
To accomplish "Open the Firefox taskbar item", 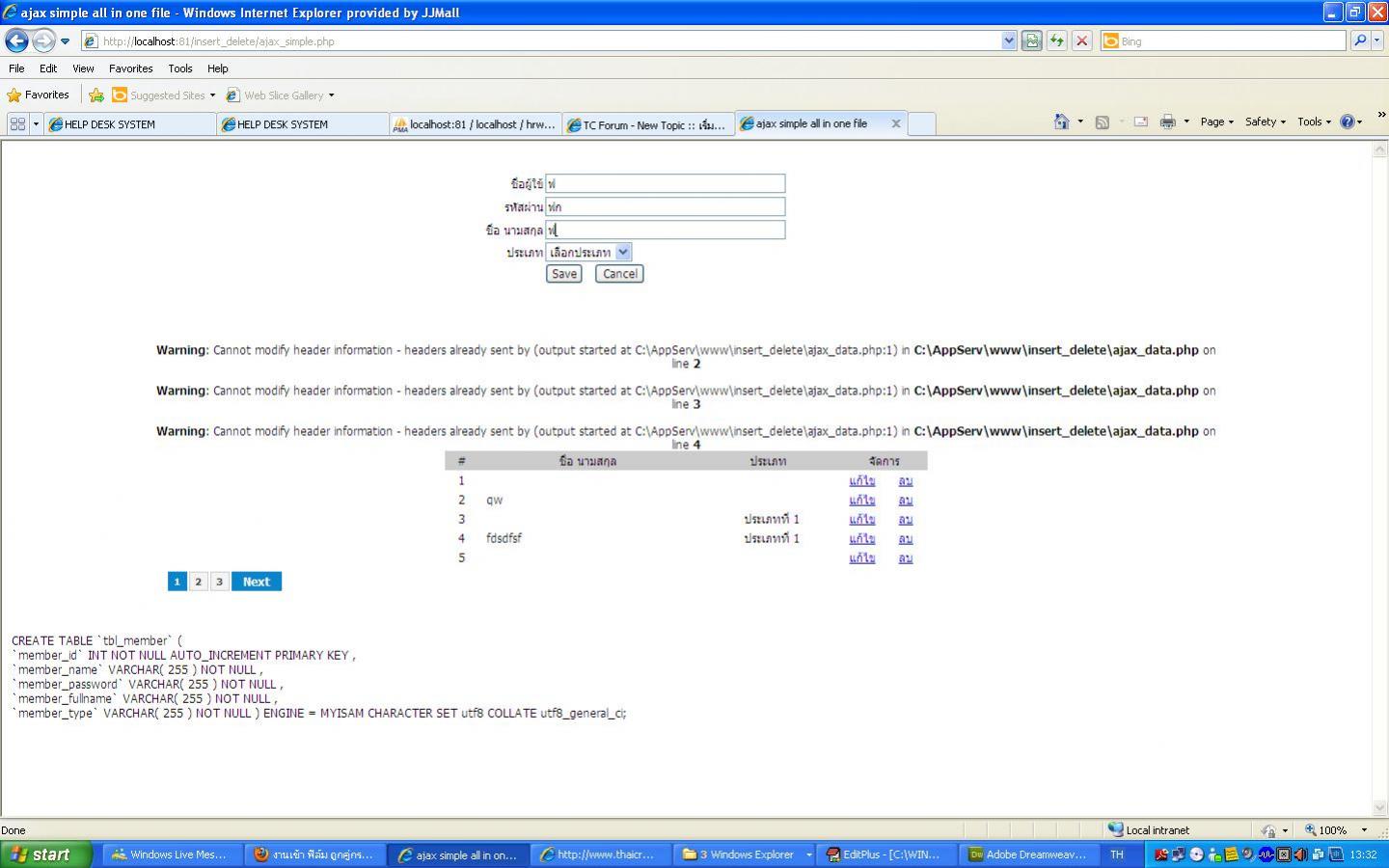I will click(x=313, y=854).
